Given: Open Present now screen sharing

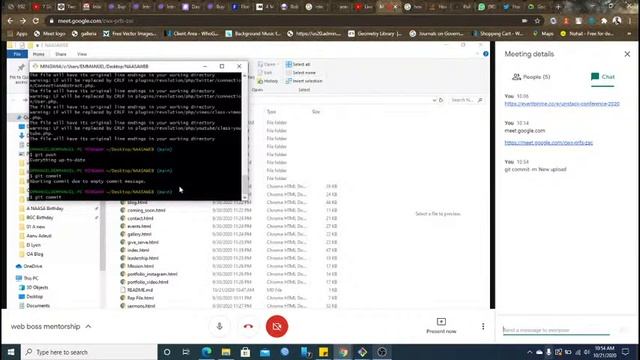Looking at the screenshot, I should 441,326.
